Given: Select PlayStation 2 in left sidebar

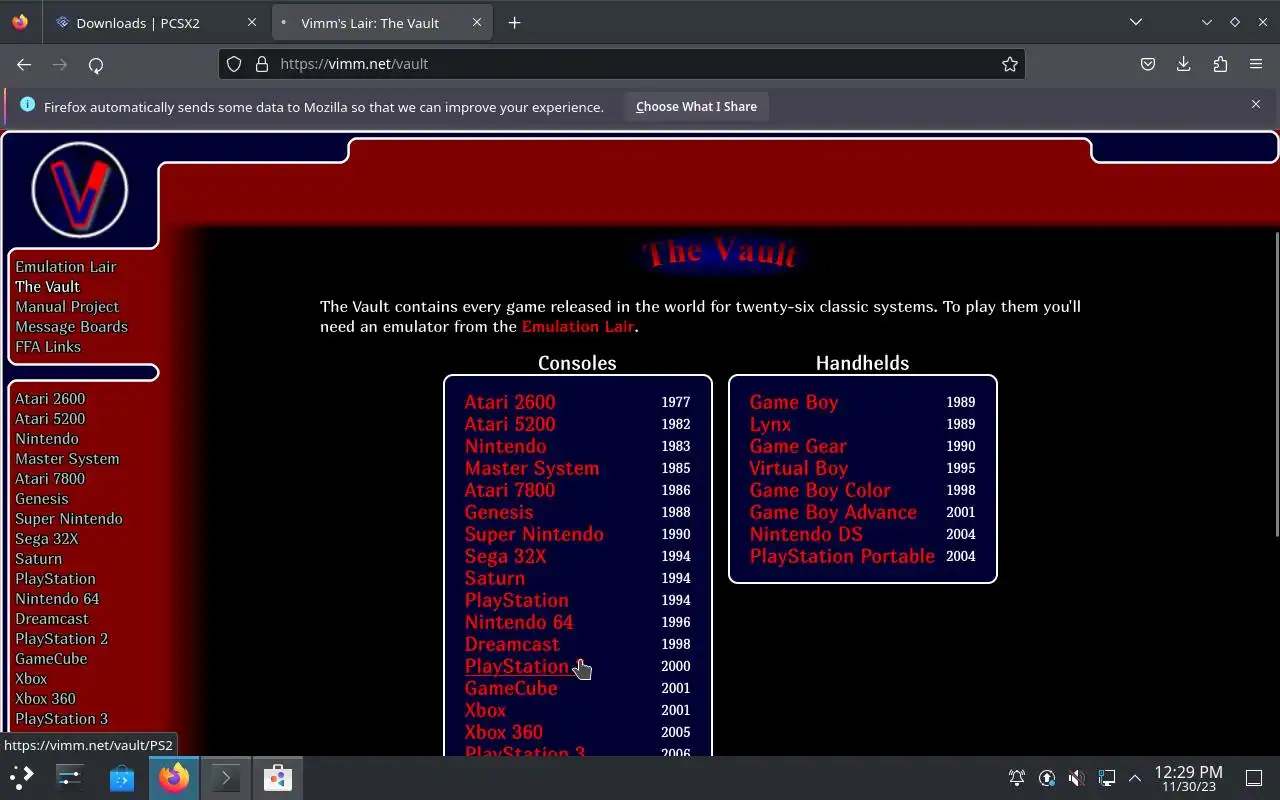Looking at the screenshot, I should click(x=61, y=639).
